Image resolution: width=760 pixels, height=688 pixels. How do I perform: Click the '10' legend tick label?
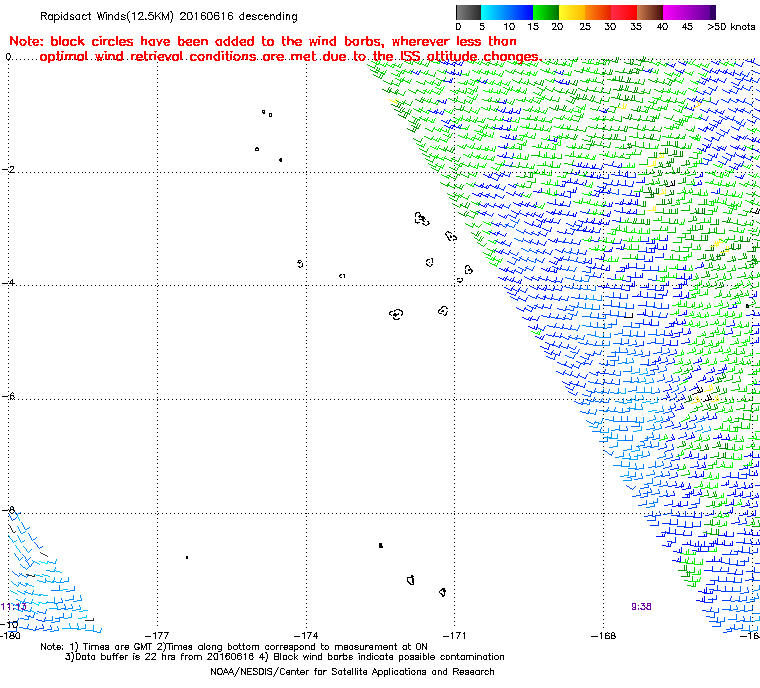point(509,27)
